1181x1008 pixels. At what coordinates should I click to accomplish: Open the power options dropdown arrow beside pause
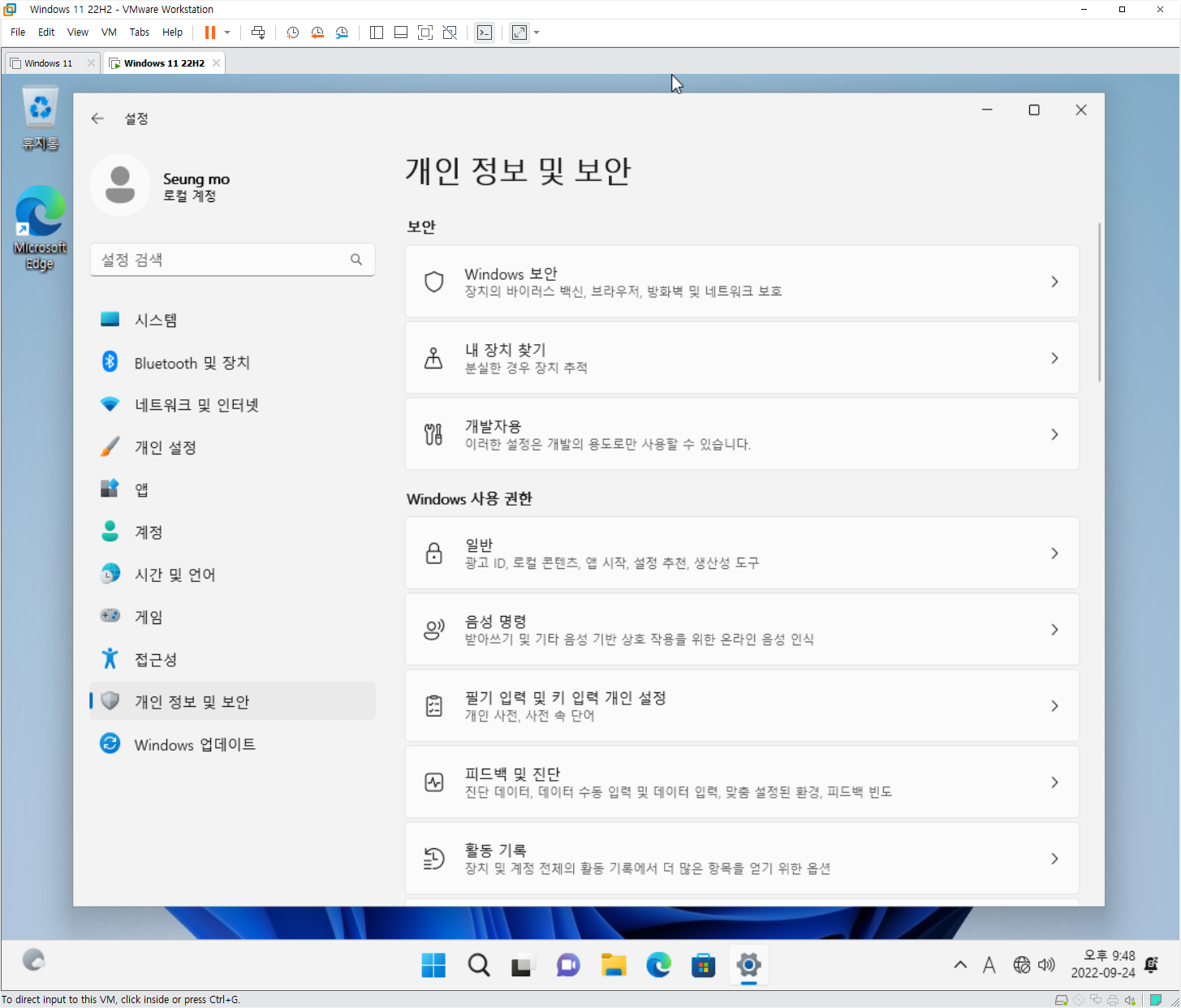227,32
